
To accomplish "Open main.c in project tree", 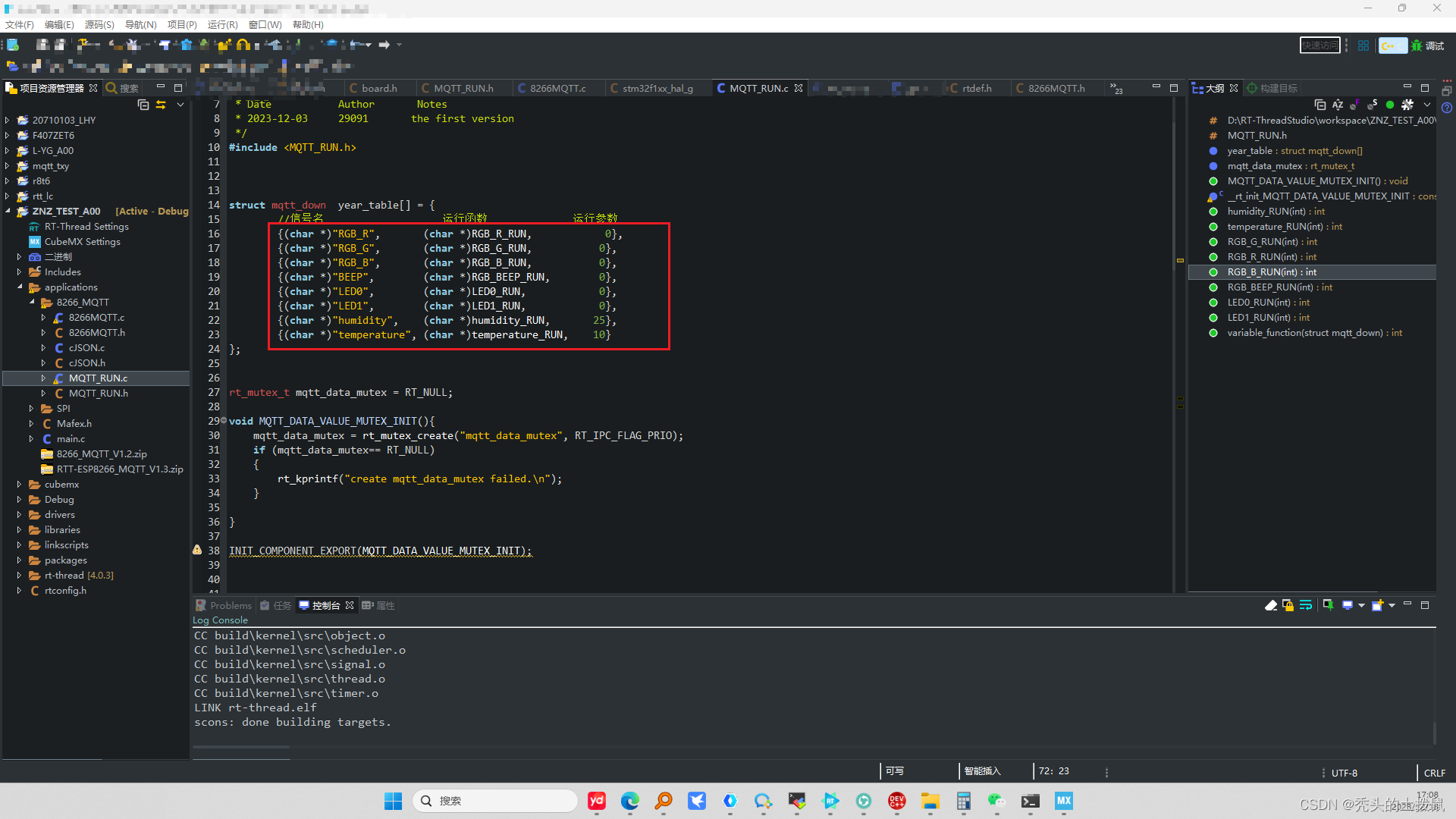I will [x=71, y=439].
